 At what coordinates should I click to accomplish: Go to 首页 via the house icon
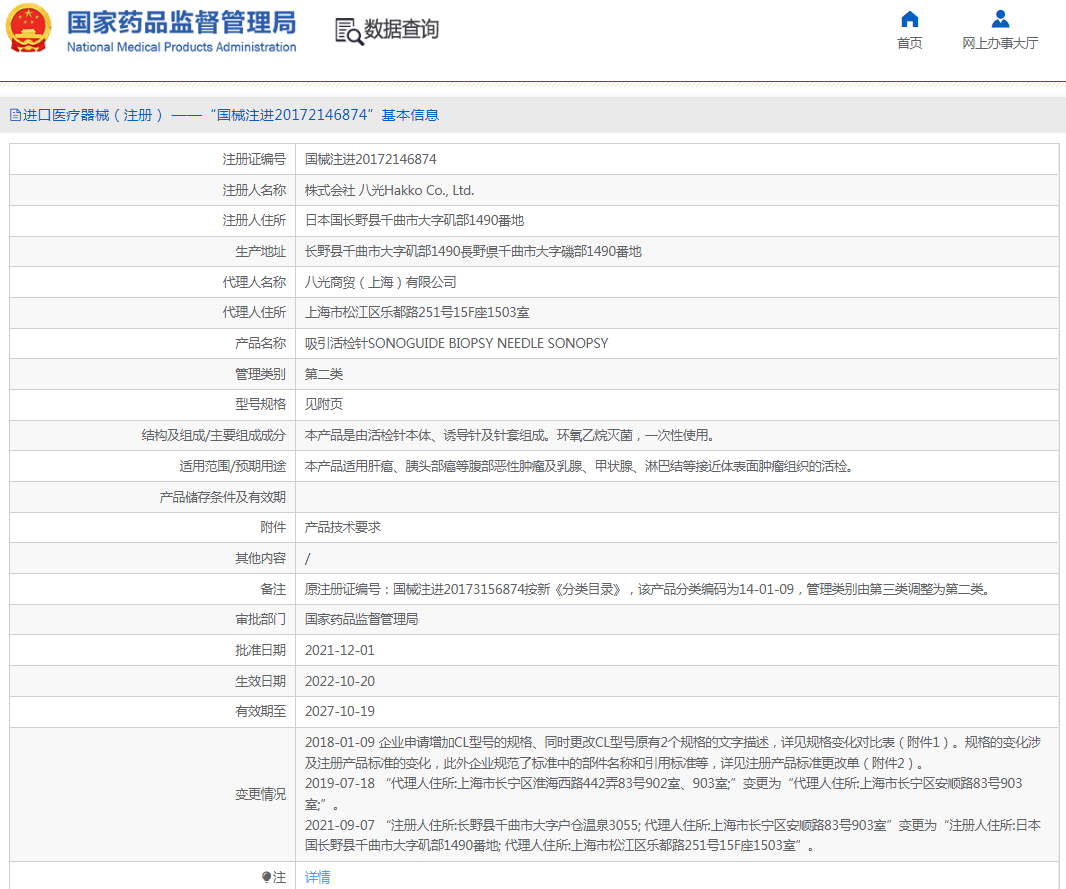click(x=909, y=19)
